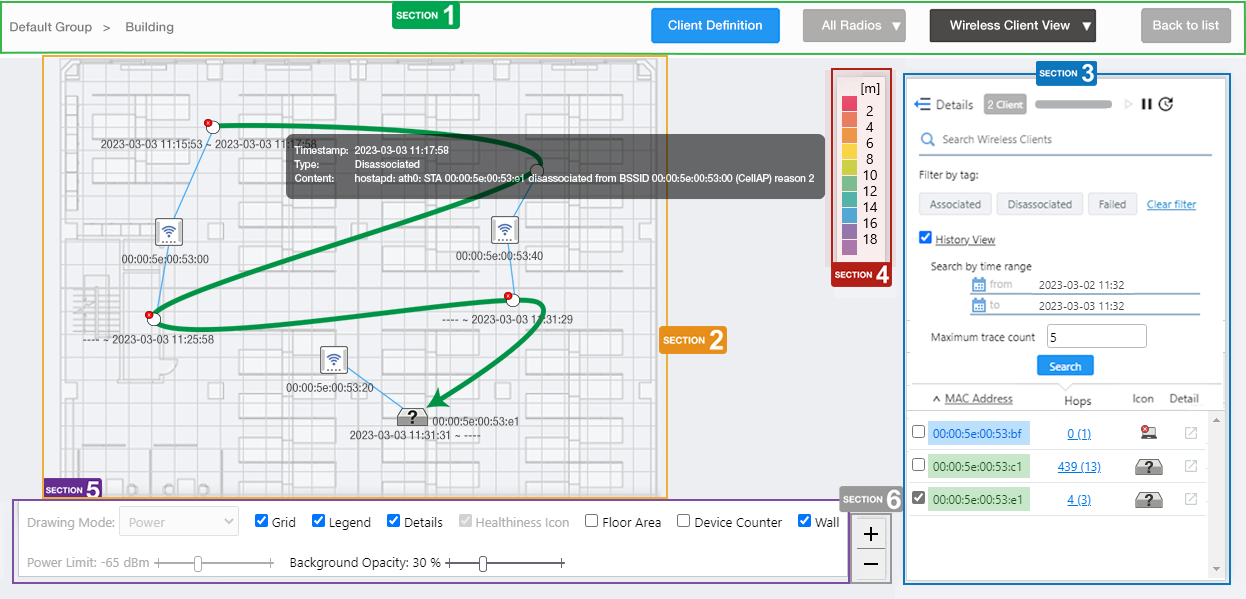Viewport: 1246px width, 599px height.
Task: Click the unknown client device icon on map
Action: pos(412,417)
